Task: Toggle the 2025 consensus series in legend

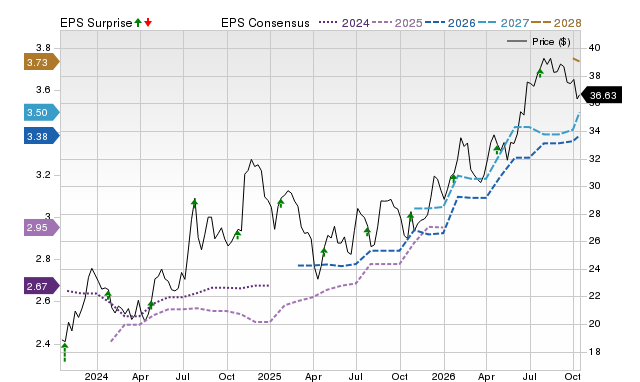Action: (397, 23)
